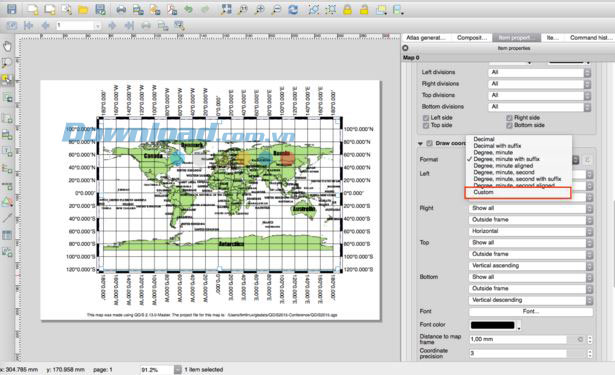Toggle the Right side checkbox
Screen dimensions: 615x375
coord(509,118)
